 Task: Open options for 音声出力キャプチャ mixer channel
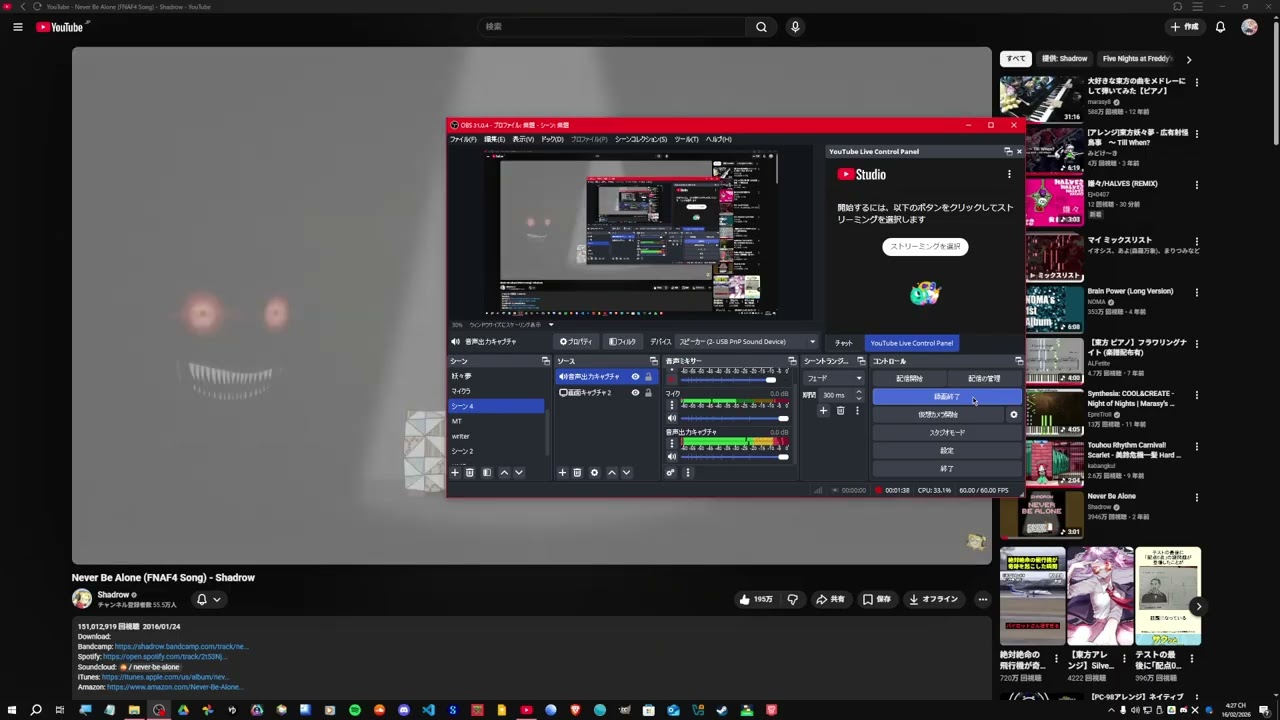tap(672, 442)
